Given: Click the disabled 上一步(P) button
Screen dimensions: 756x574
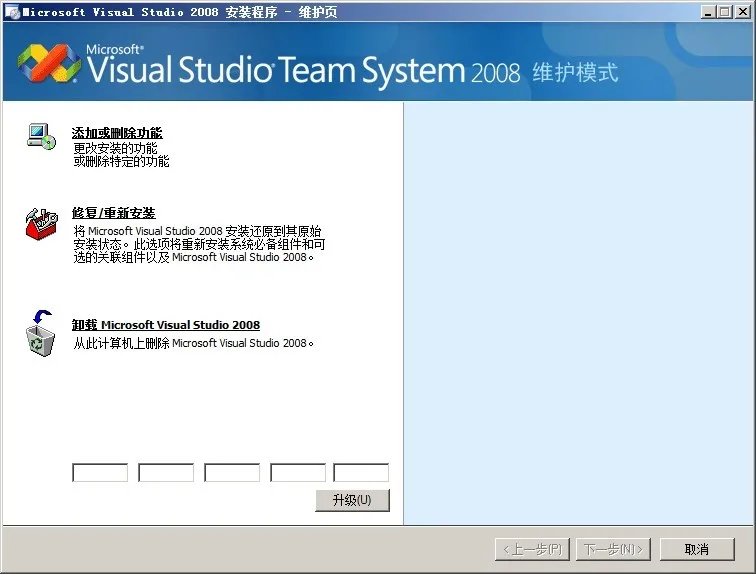Looking at the screenshot, I should pos(532,549).
